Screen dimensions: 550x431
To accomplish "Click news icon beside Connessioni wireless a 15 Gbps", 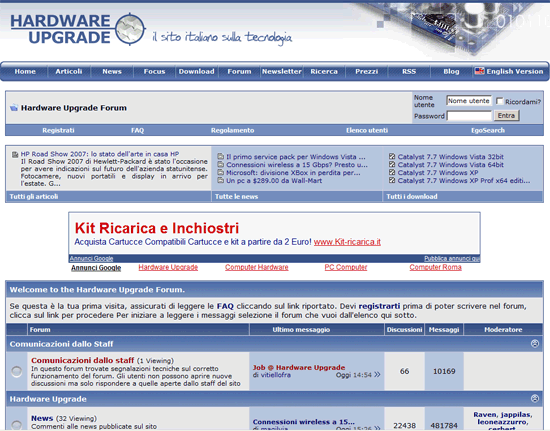I will coord(221,164).
